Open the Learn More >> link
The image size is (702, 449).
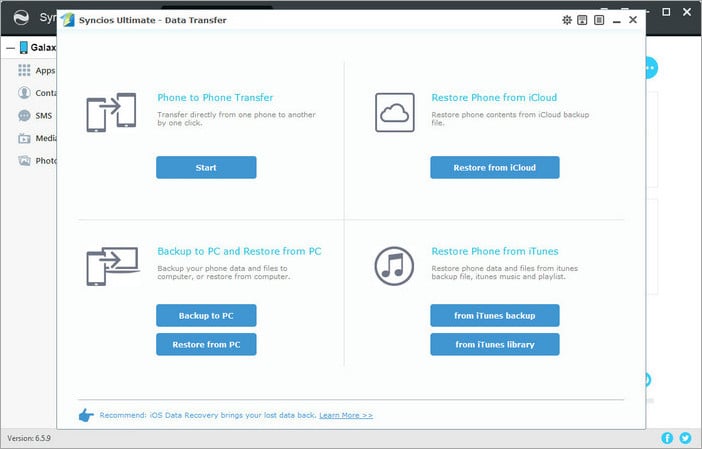click(x=346, y=415)
